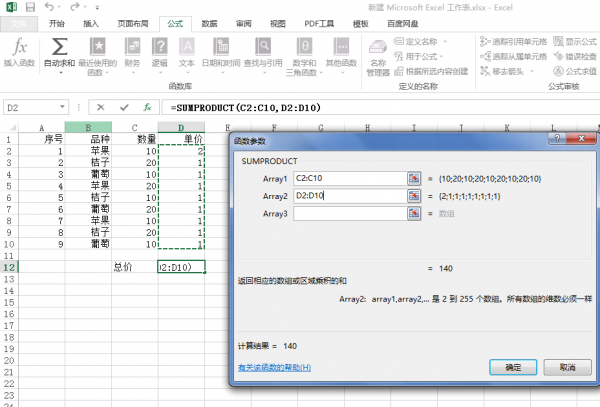Click Remove Arrows (移去箭头)
This screenshot has width=600, height=407.
click(x=502, y=71)
